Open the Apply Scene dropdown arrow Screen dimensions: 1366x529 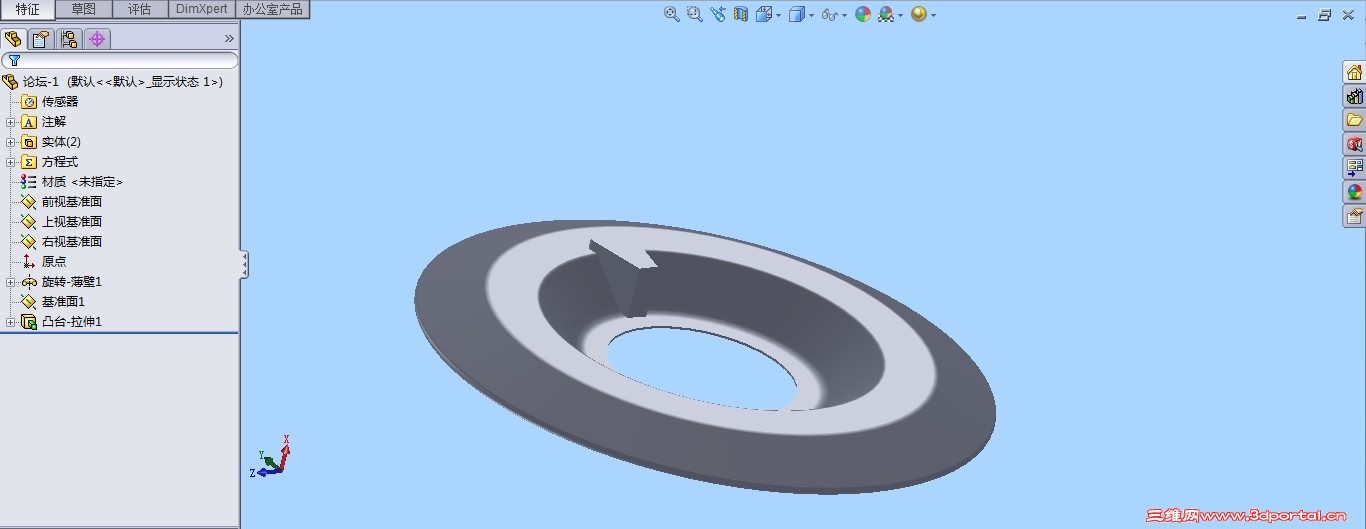[x=900, y=15]
